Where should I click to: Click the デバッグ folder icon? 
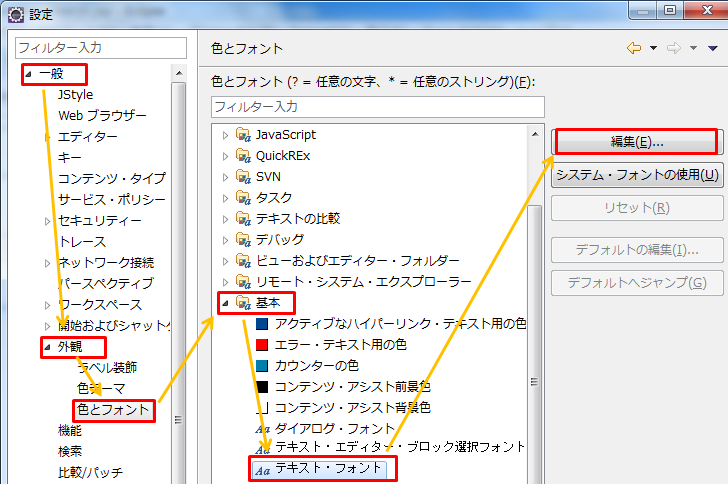[243, 239]
